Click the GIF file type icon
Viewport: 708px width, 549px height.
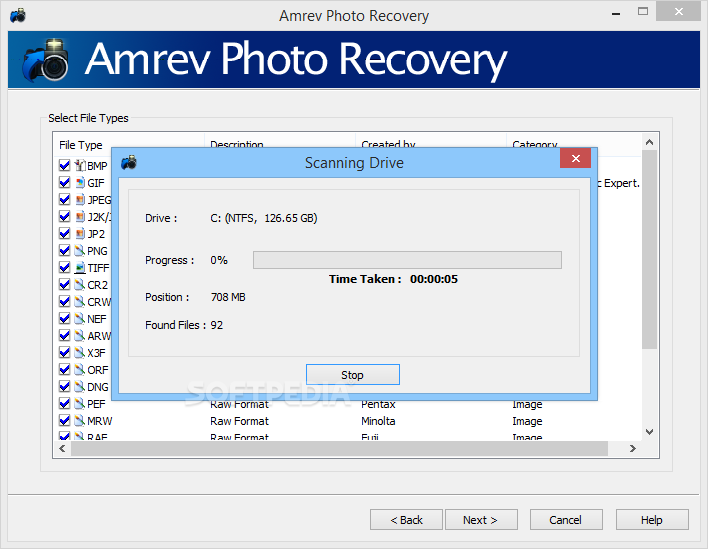[80, 183]
